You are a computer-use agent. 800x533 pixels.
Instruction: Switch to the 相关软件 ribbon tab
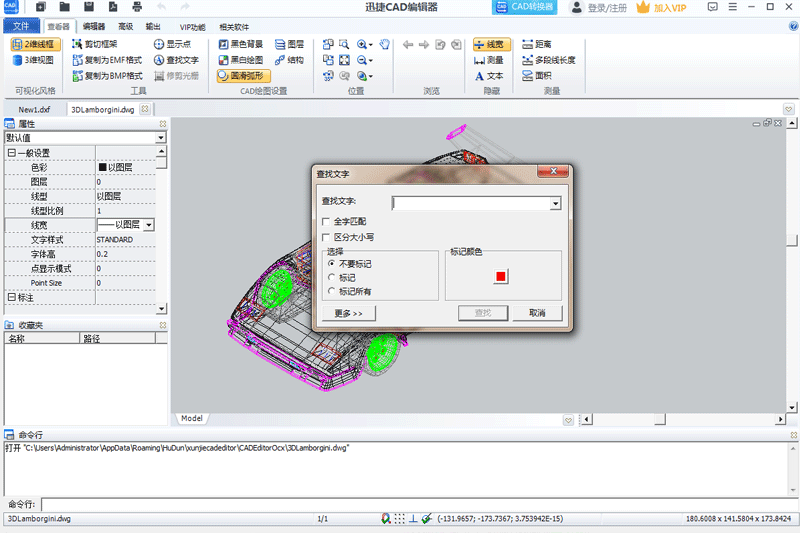click(234, 27)
